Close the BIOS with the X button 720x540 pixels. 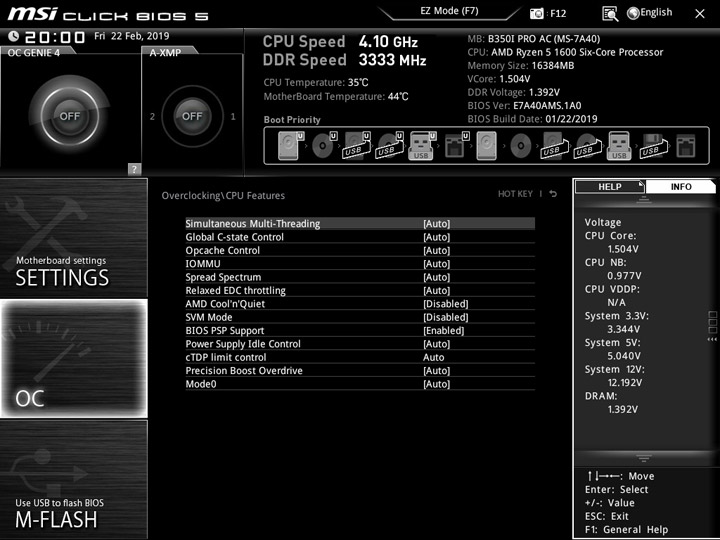[700, 14]
